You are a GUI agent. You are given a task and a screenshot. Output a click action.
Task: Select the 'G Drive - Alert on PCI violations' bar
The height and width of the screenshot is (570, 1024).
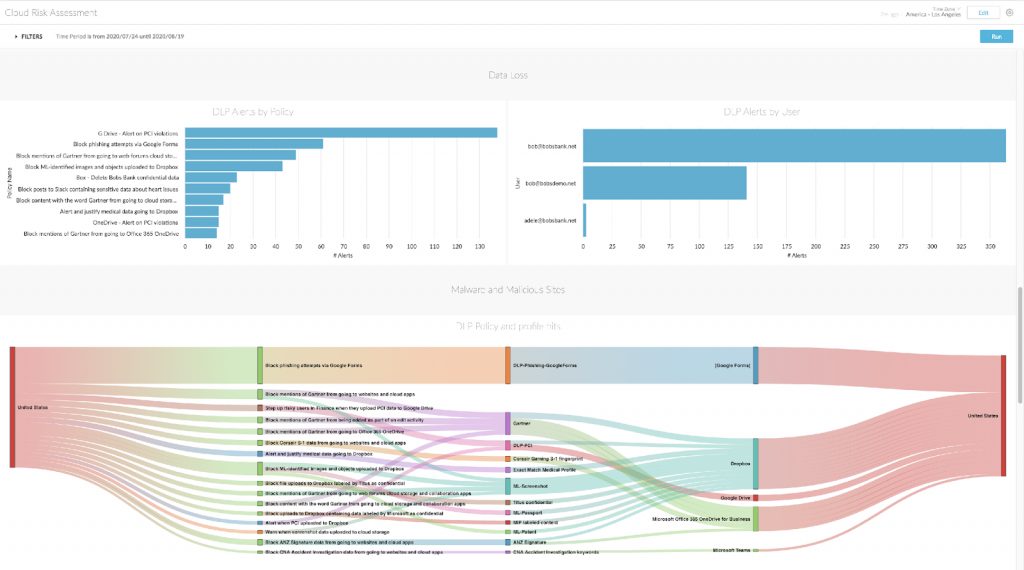341,133
